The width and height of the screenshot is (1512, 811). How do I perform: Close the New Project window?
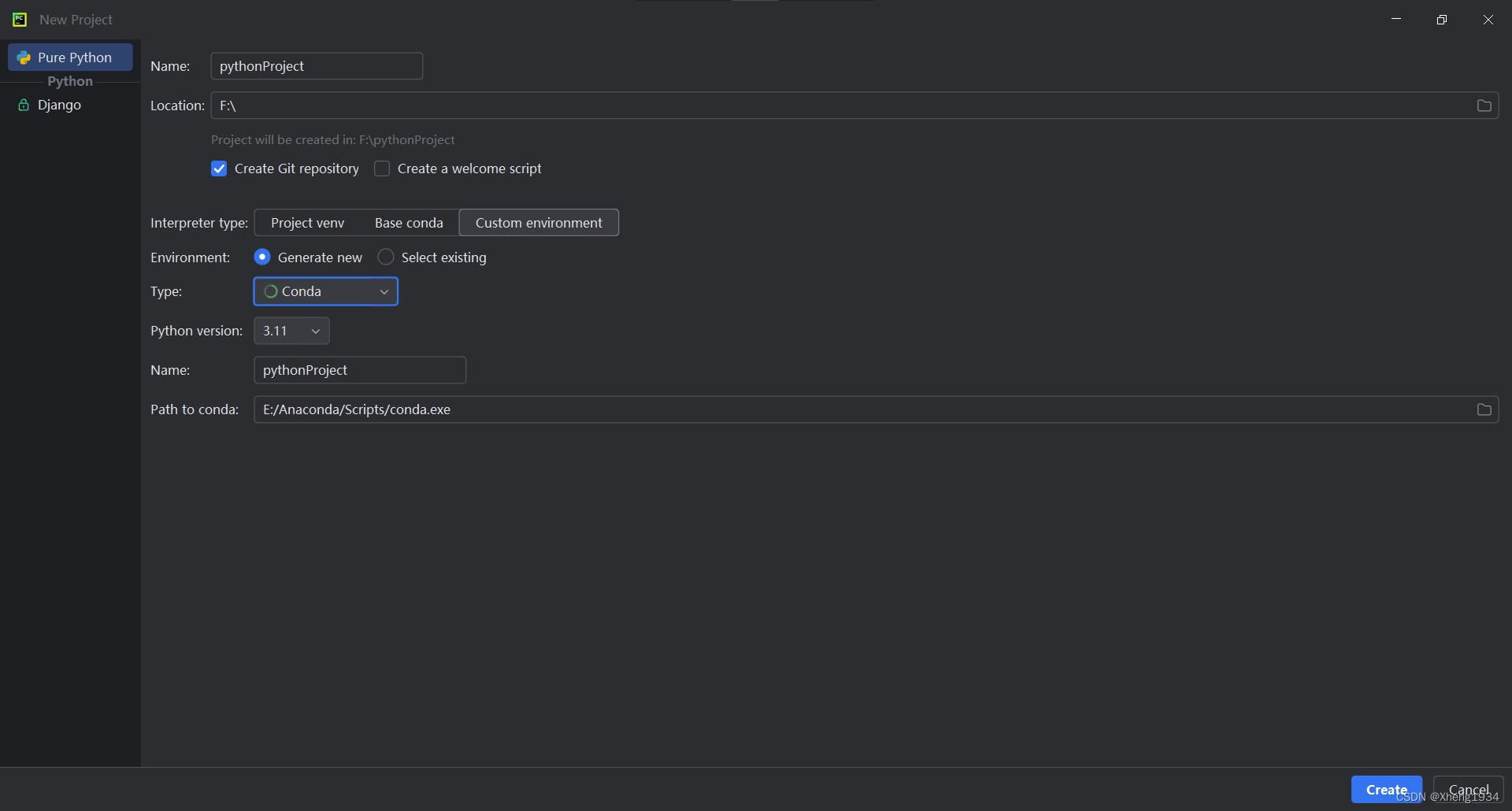click(1488, 20)
